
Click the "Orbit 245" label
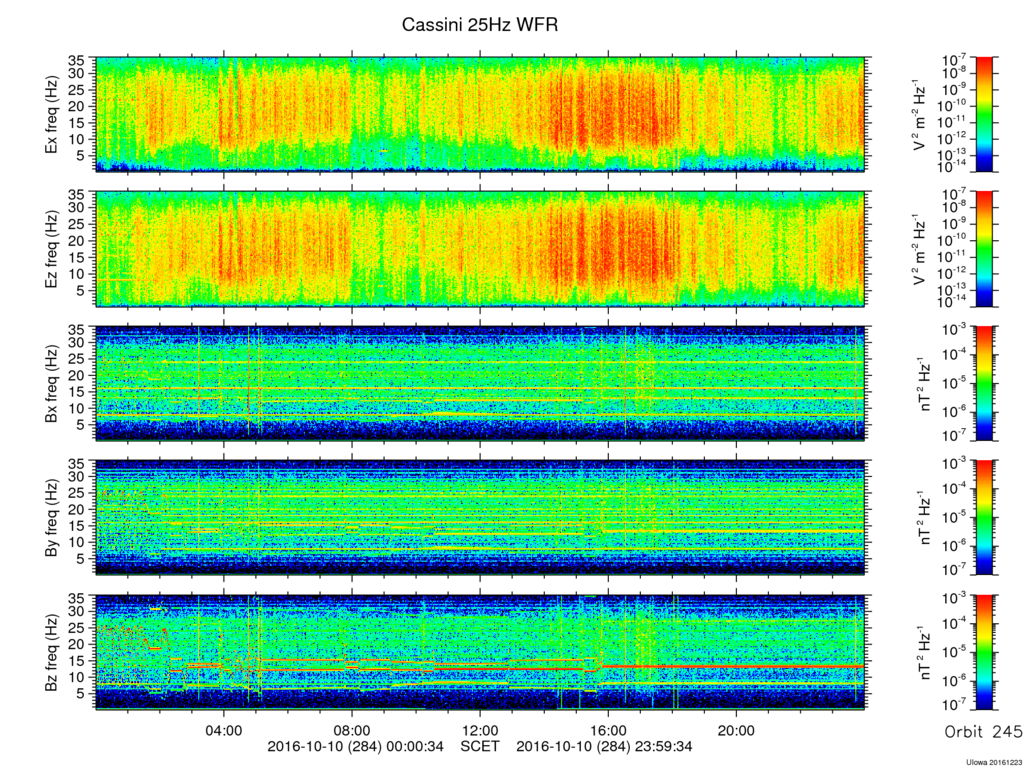(983, 732)
